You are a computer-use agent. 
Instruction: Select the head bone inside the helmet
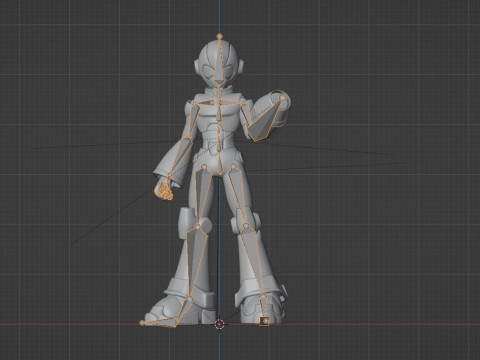click(x=219, y=62)
